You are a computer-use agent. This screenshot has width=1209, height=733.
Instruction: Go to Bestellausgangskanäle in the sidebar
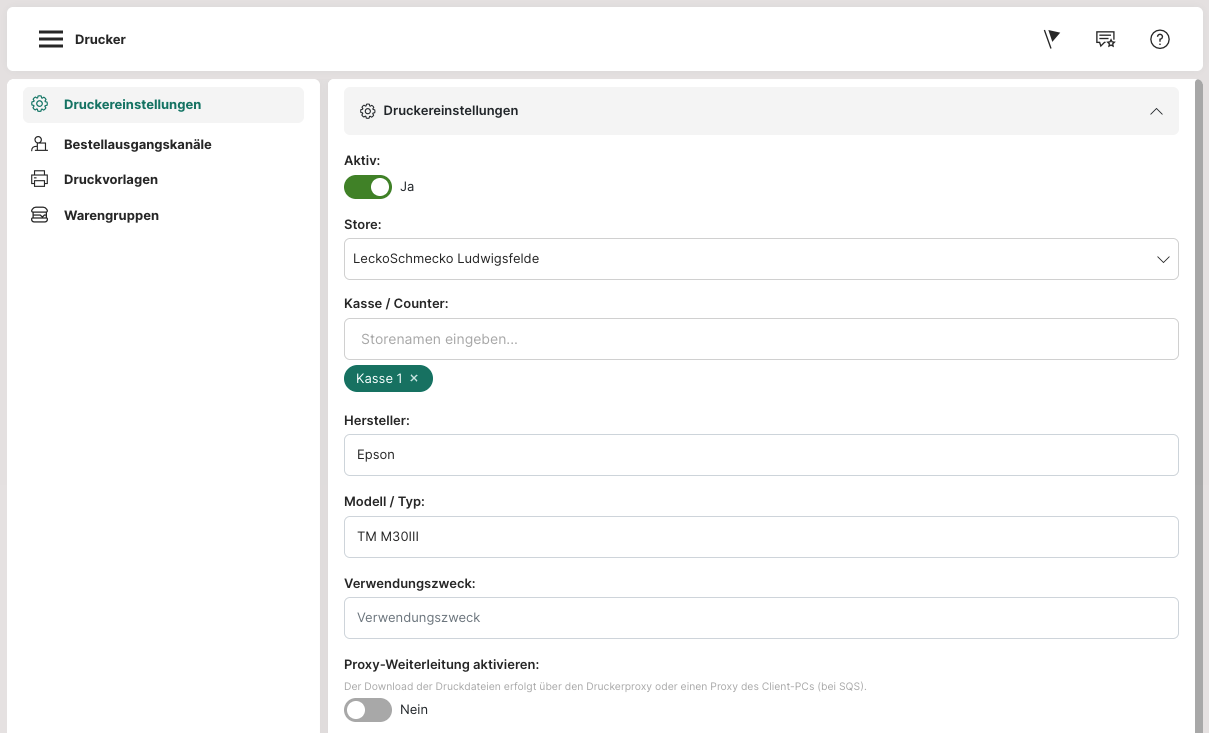click(x=137, y=144)
